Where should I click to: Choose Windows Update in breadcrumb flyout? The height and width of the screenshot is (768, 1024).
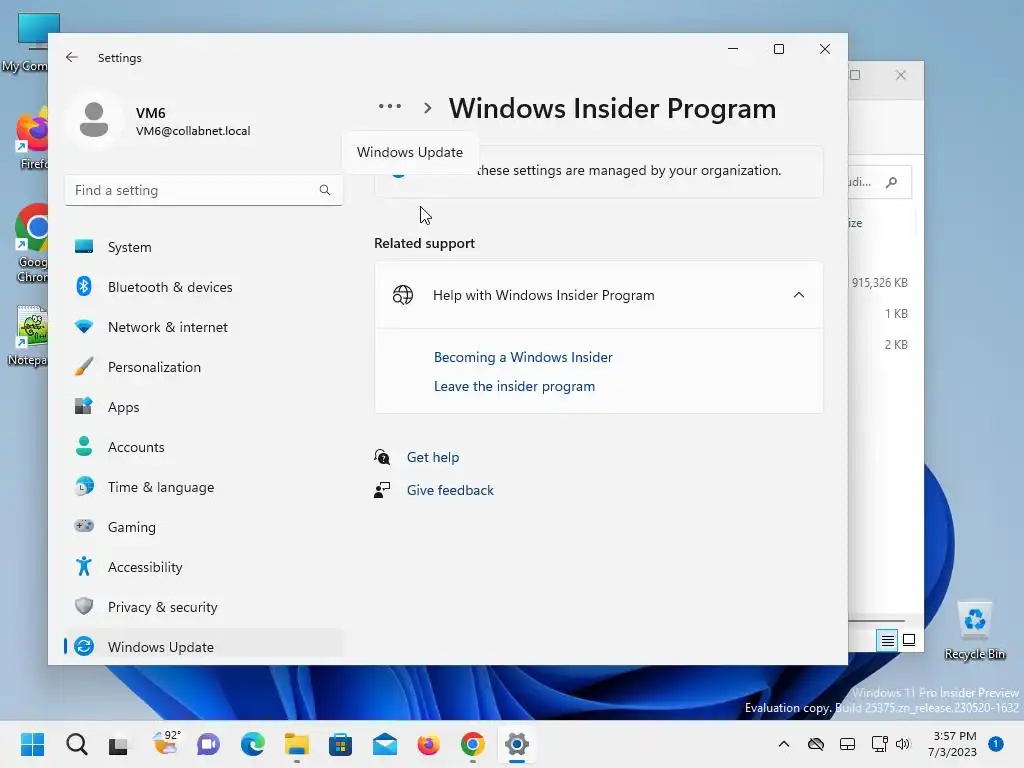click(409, 152)
